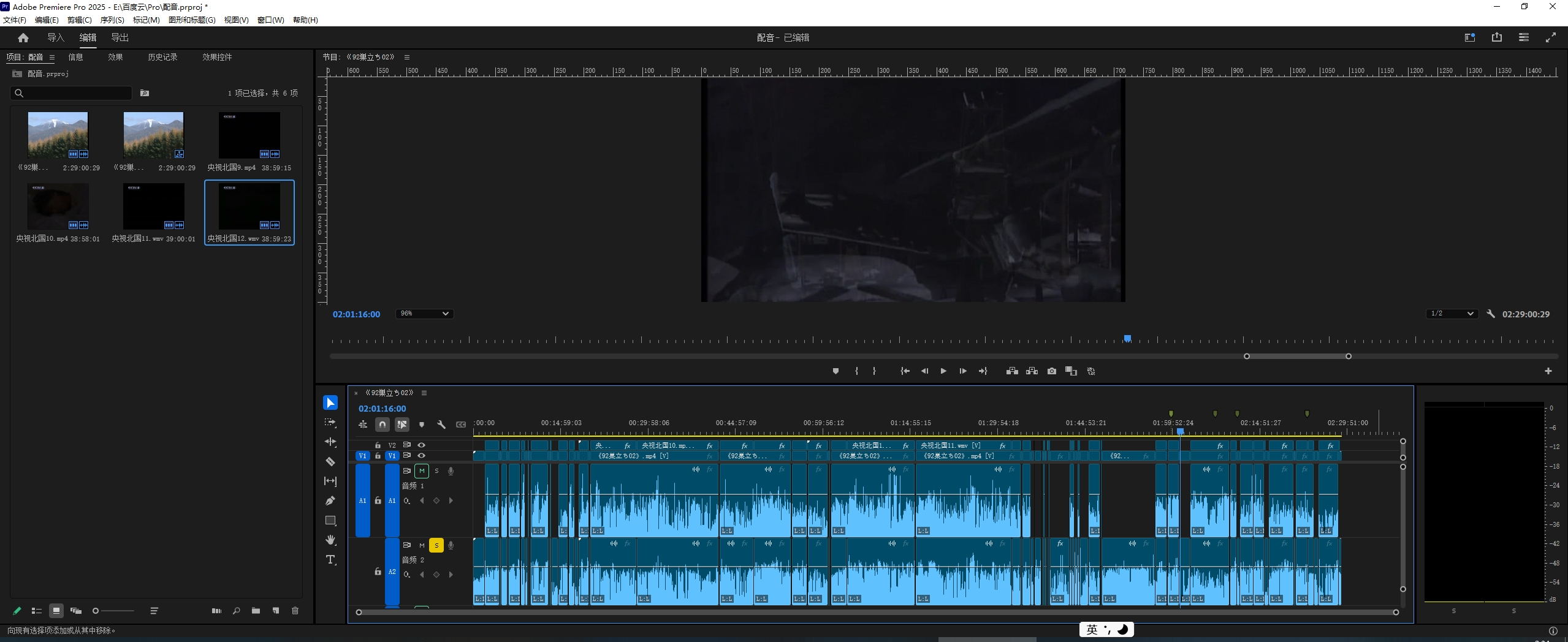Screen dimensions: 1568x642
Task: Toggle snap in timeline
Action: (382, 425)
